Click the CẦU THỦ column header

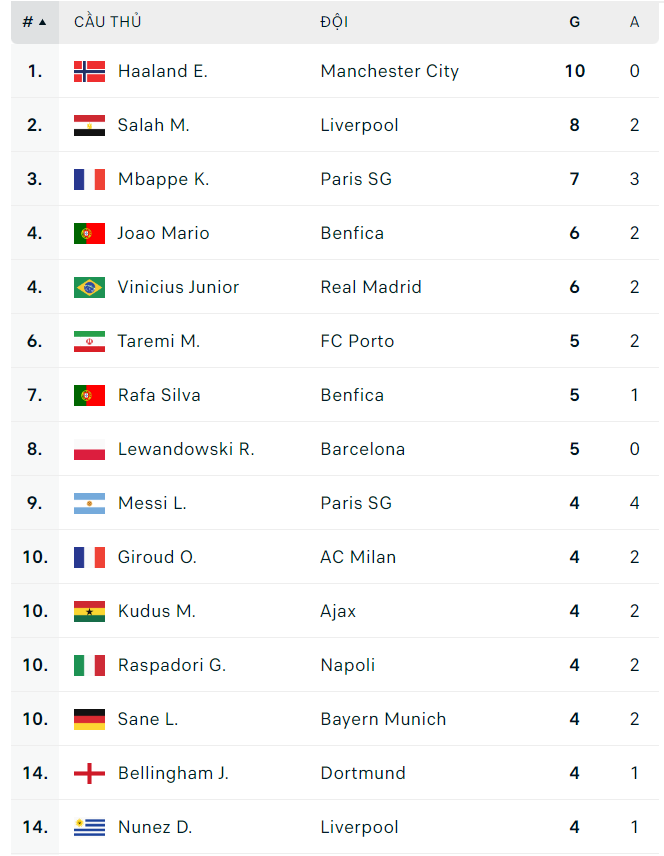tap(107, 22)
